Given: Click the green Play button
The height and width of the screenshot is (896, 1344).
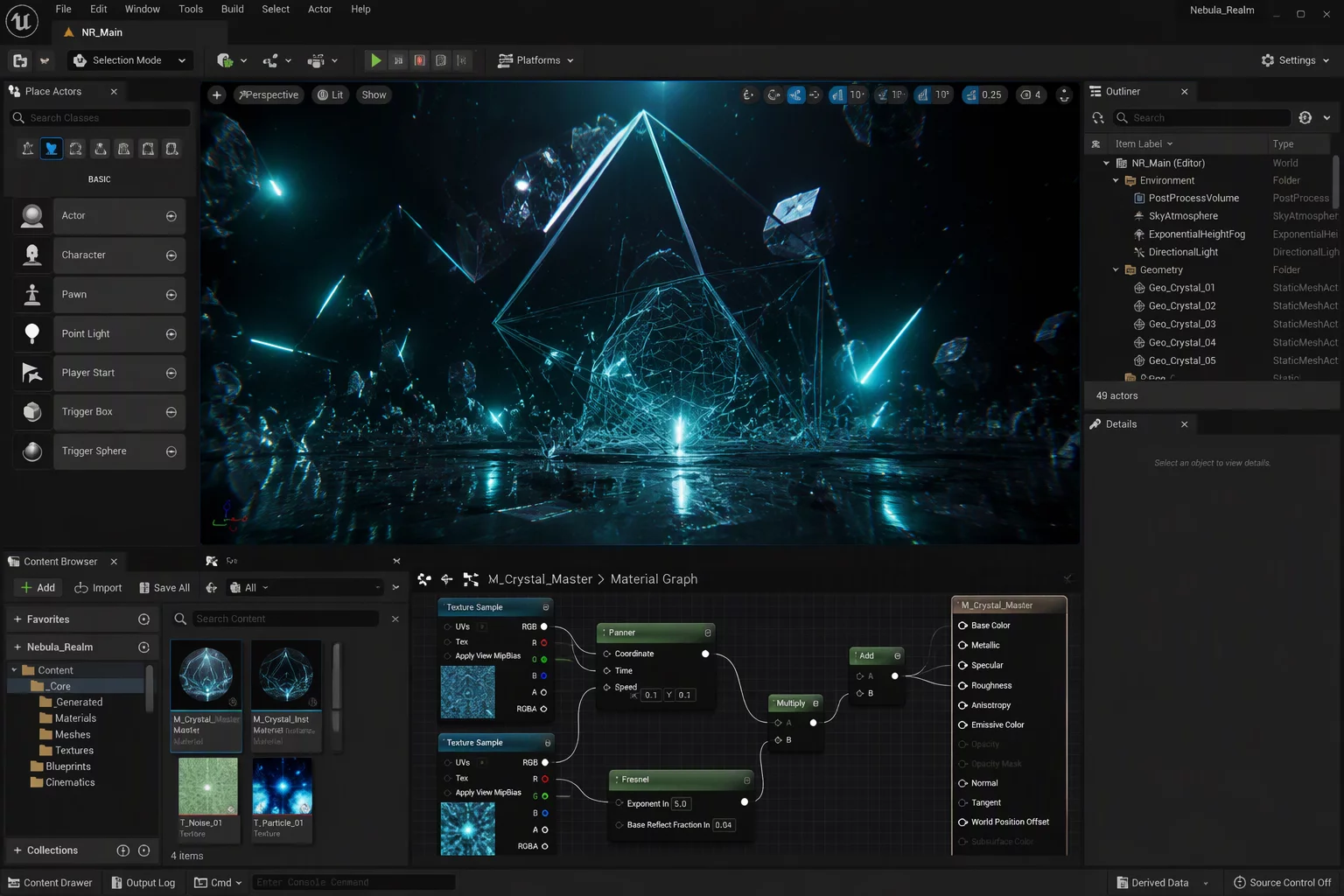Looking at the screenshot, I should point(375,60).
